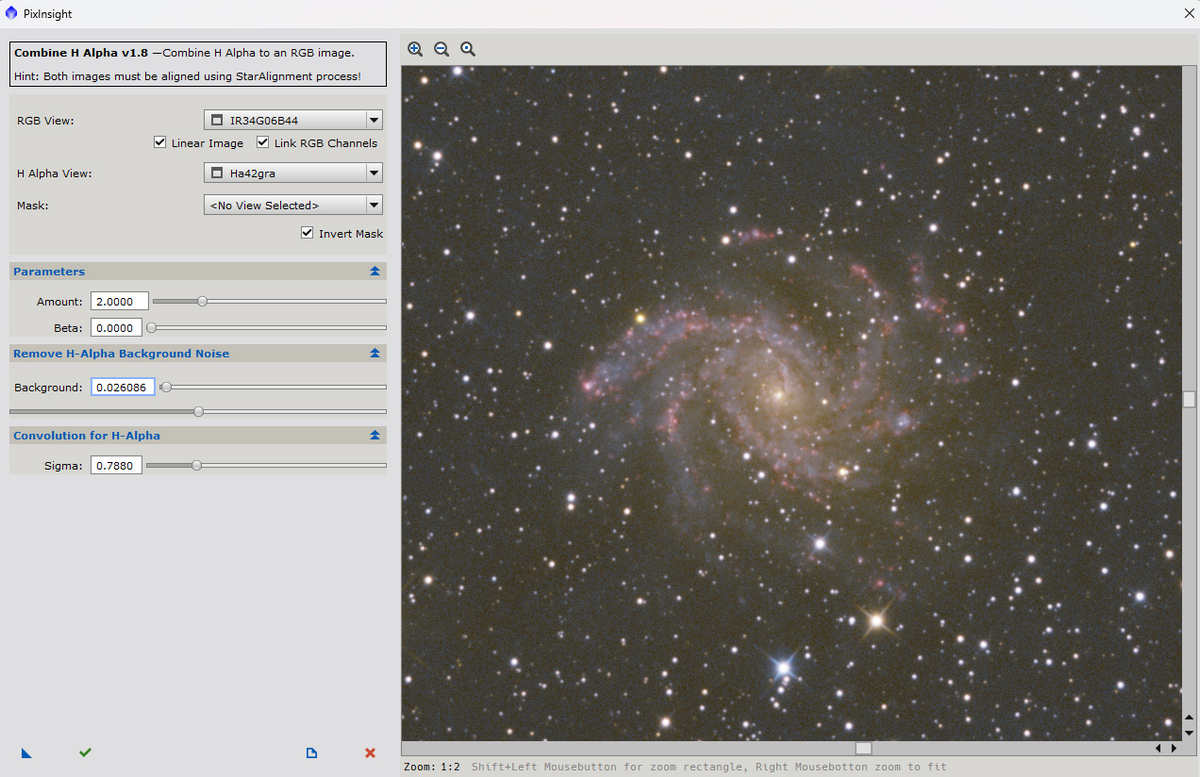Click the Background value input field
The width and height of the screenshot is (1200, 777).
[123, 387]
